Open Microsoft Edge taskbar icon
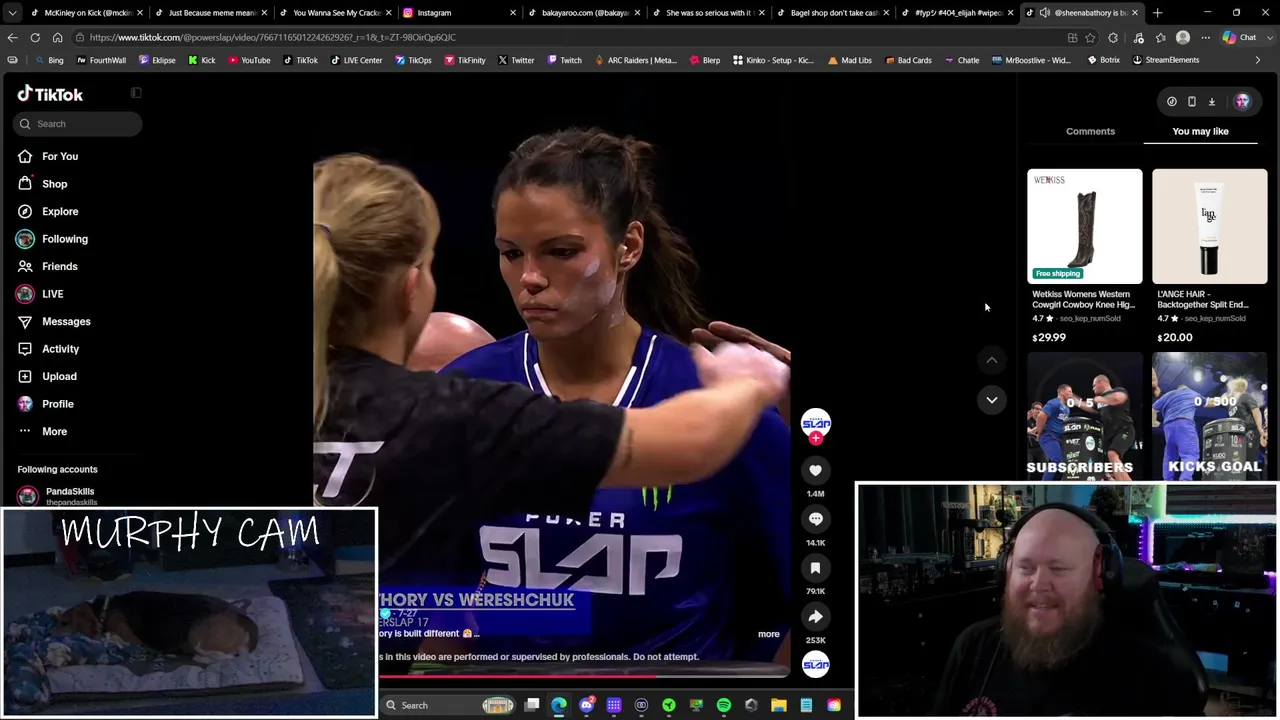The width and height of the screenshot is (1280, 720). click(x=559, y=705)
